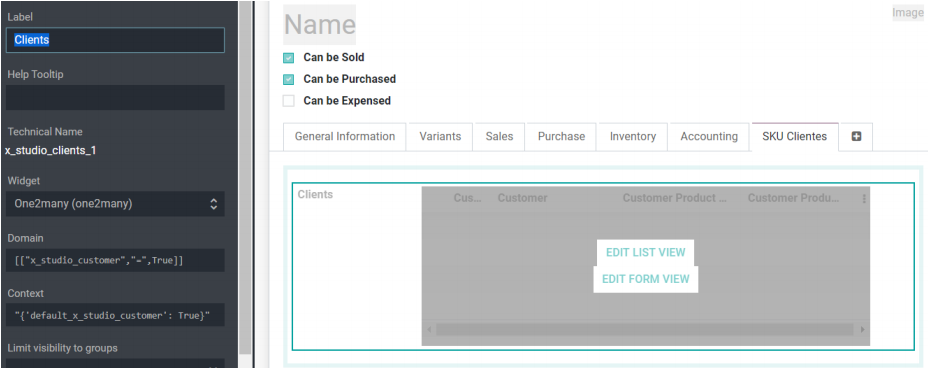Click the Image placeholder
Image resolution: width=928 pixels, height=368 pixels.
[x=907, y=13]
